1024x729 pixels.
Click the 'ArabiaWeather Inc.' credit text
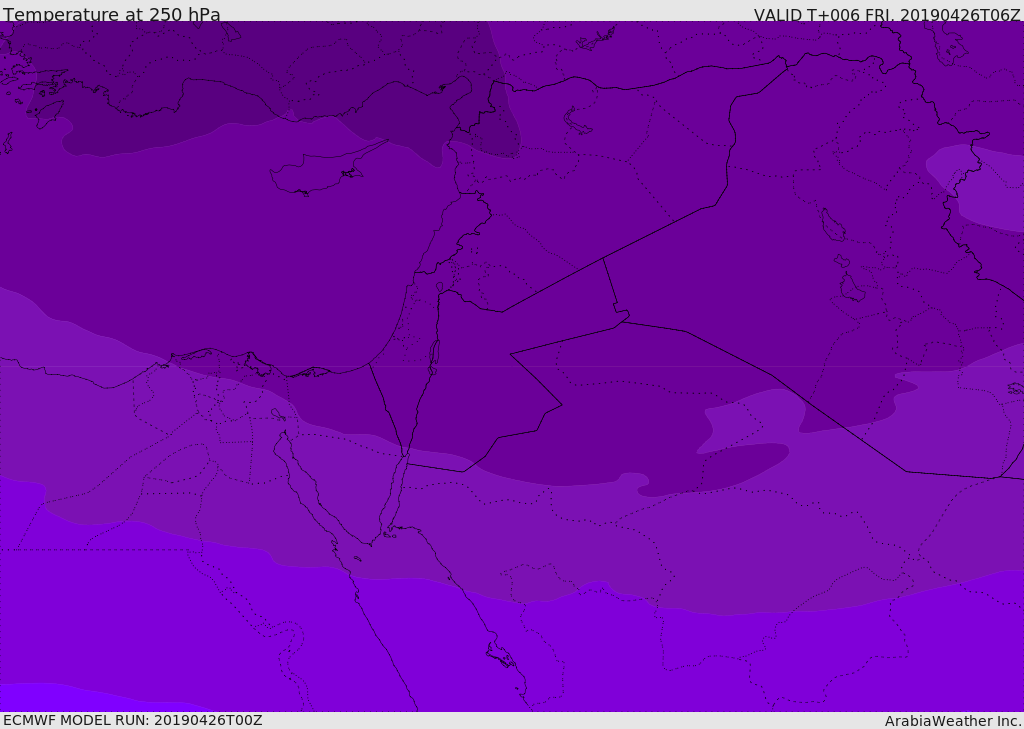pyautogui.click(x=952, y=721)
